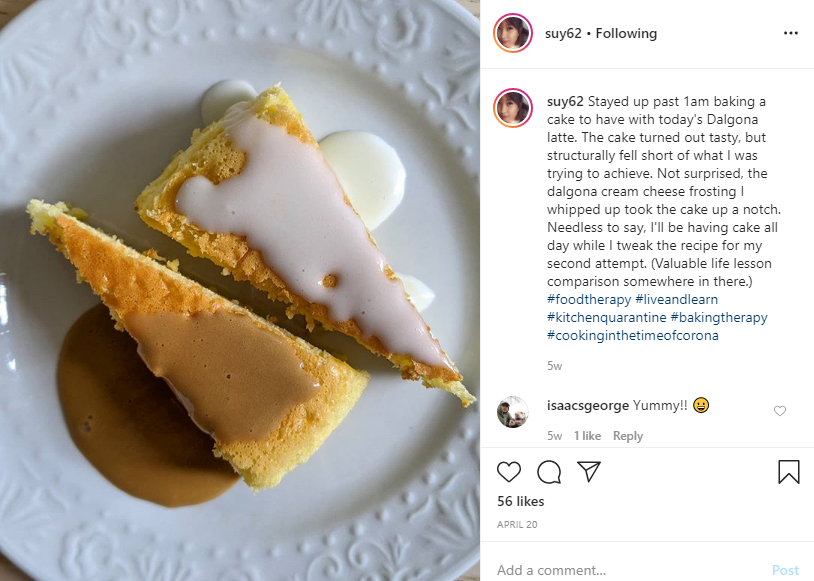Save the post with the bookmark icon
Image resolution: width=814 pixels, height=581 pixels.
click(788, 472)
